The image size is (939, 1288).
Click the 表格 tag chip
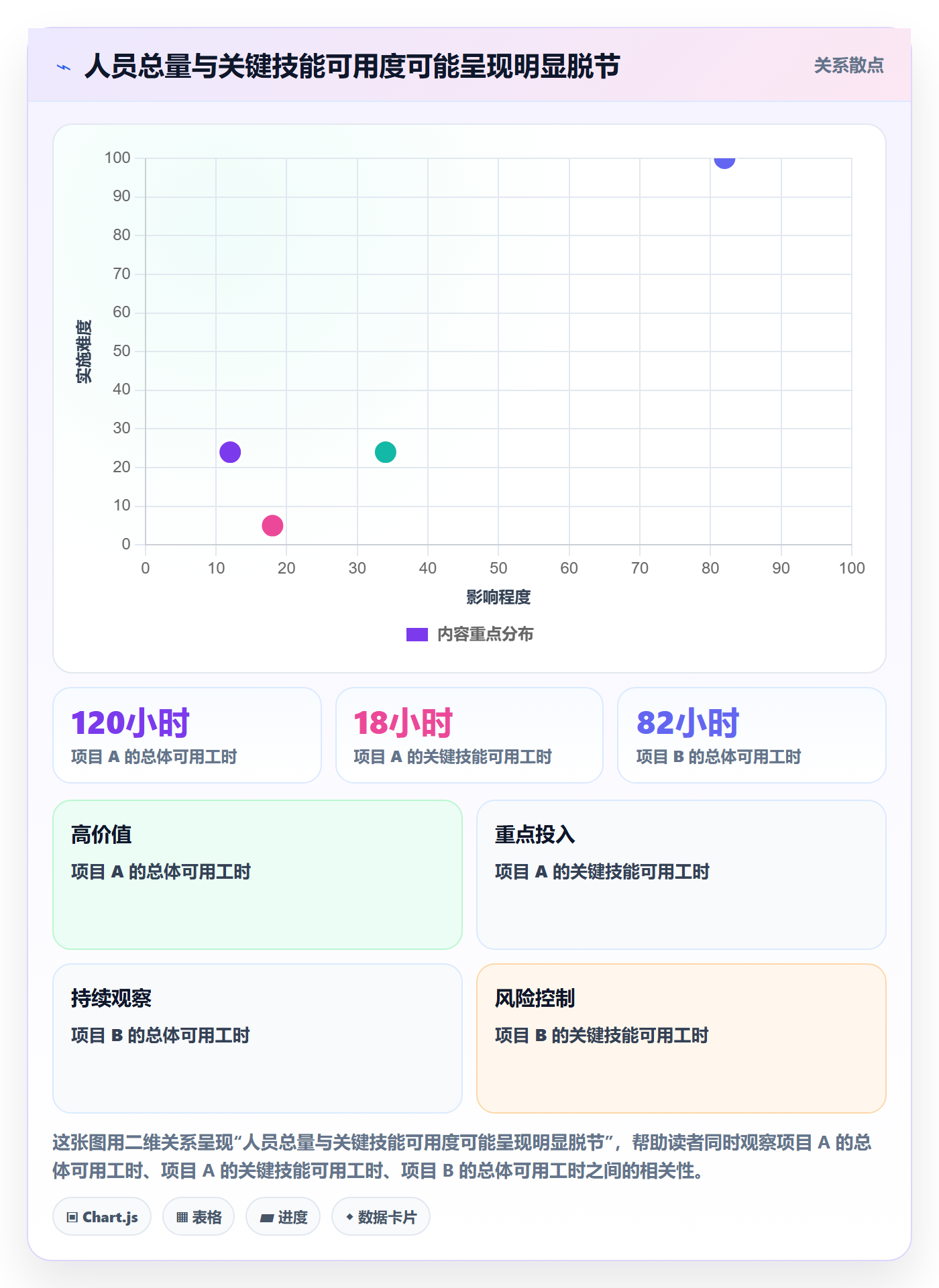coord(199,1216)
